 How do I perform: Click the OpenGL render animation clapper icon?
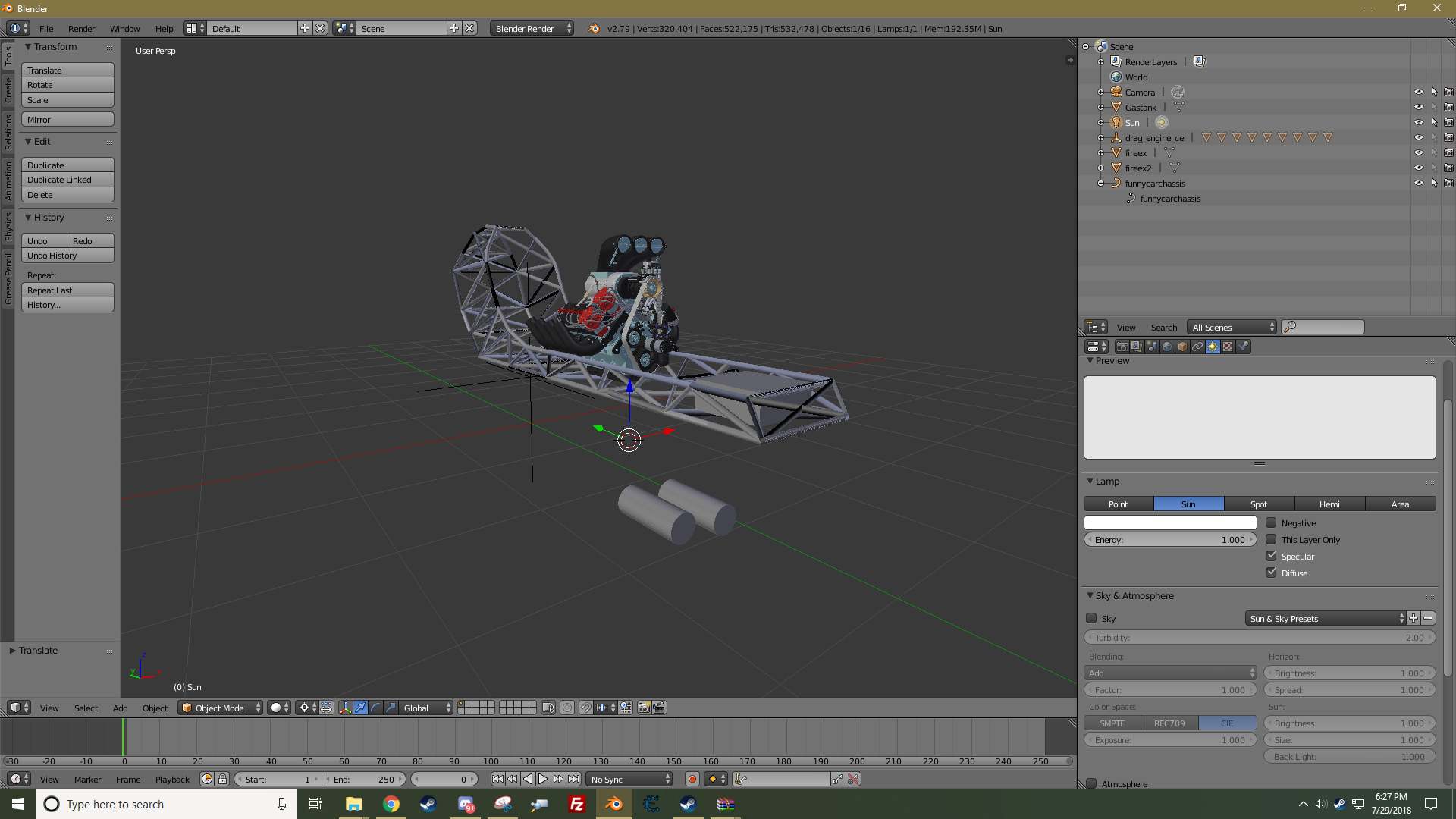point(659,708)
